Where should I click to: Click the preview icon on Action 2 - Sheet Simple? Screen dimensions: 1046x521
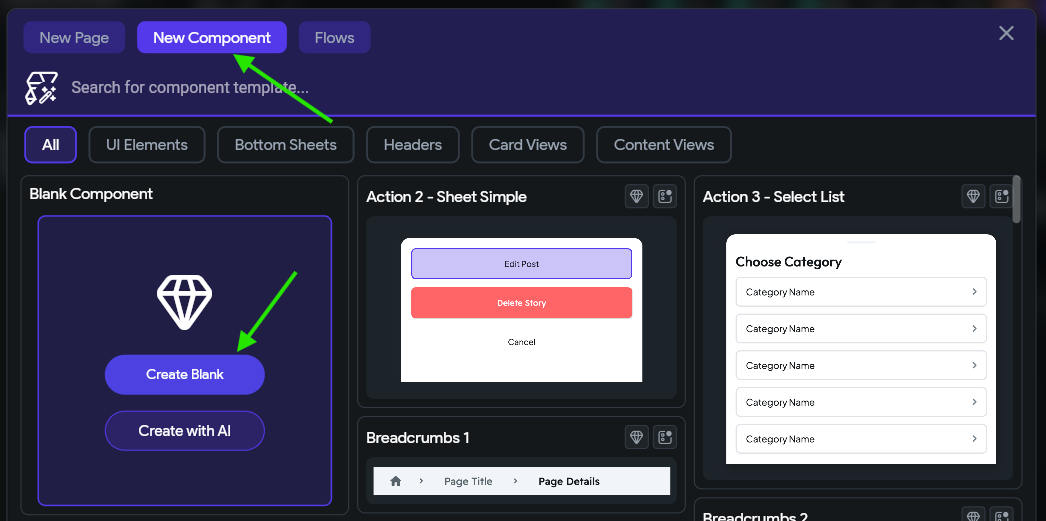tap(665, 196)
